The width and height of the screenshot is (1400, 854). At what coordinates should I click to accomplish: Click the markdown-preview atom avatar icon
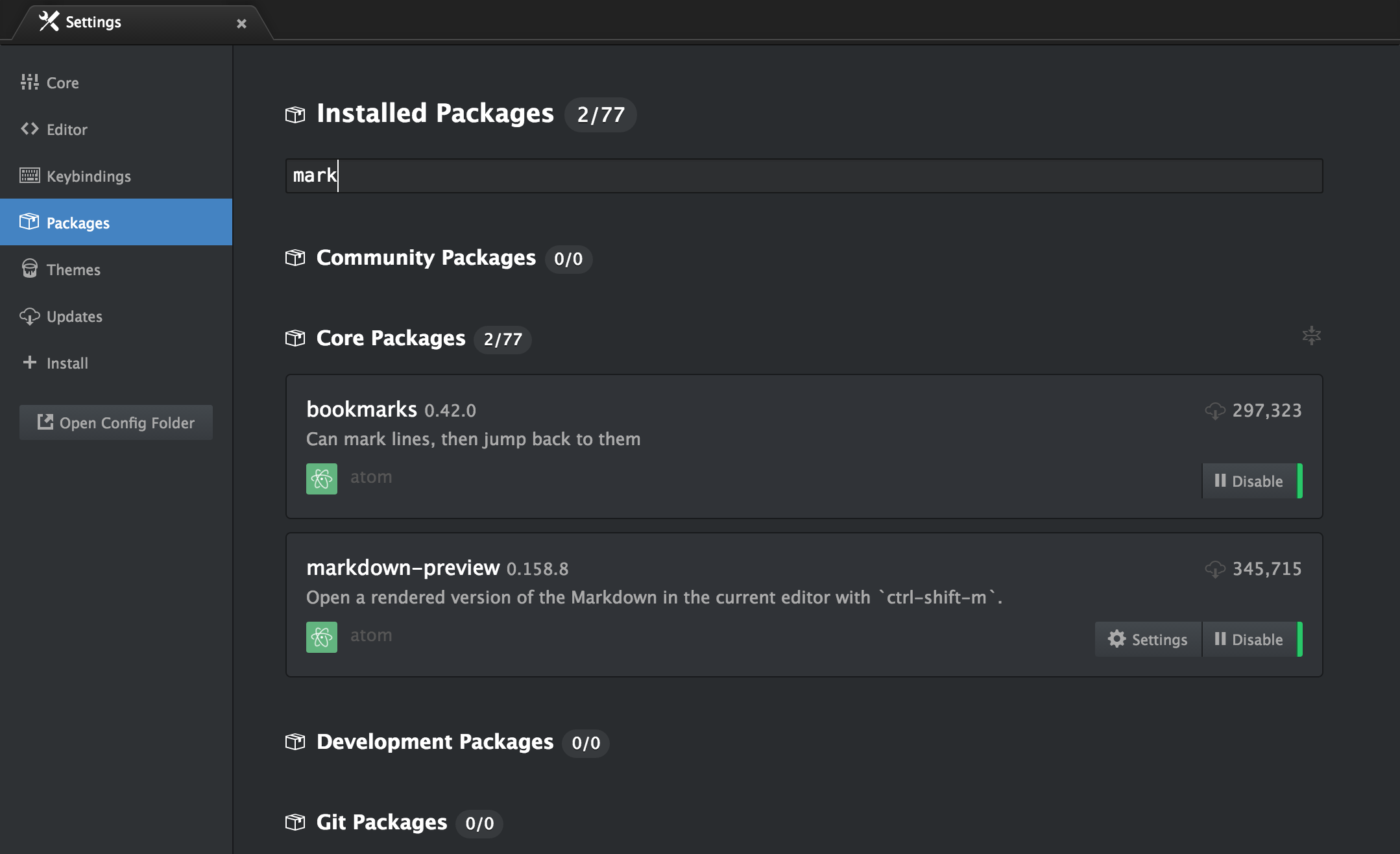click(x=321, y=637)
